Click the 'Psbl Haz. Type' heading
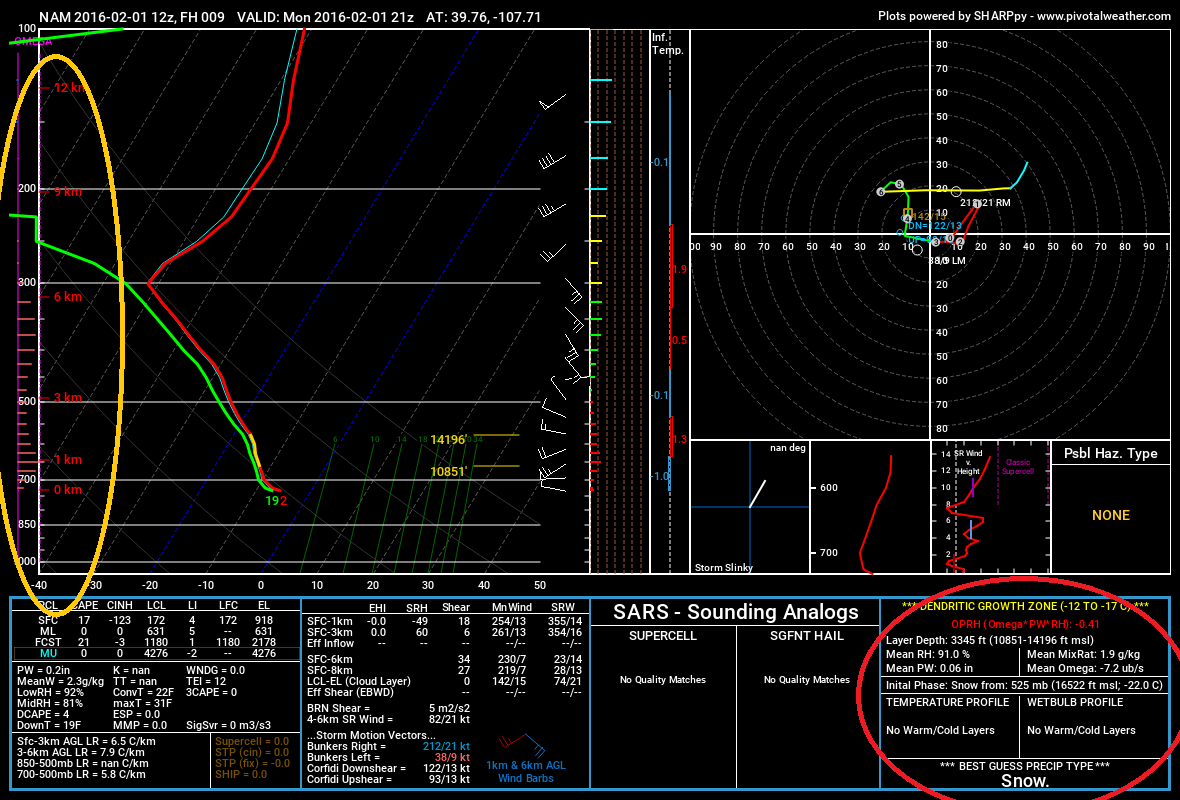Viewport: 1180px width, 800px height. pos(1110,453)
